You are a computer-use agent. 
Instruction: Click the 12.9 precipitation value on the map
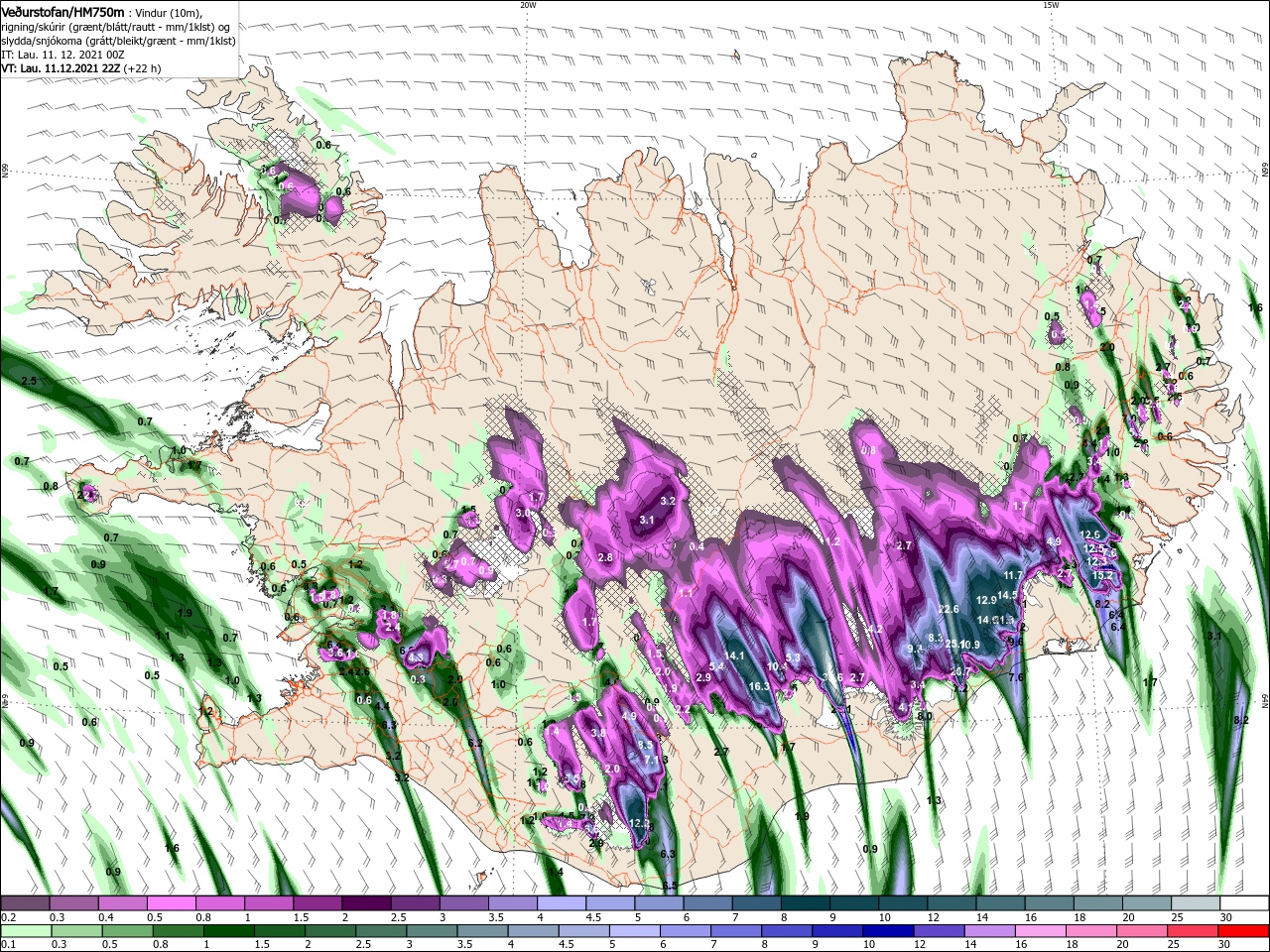pos(986,600)
